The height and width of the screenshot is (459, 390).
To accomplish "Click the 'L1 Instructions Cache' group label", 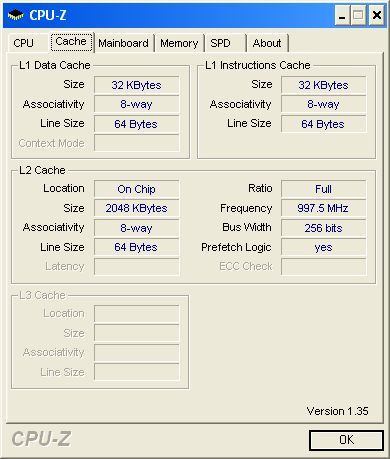I will tap(257, 65).
